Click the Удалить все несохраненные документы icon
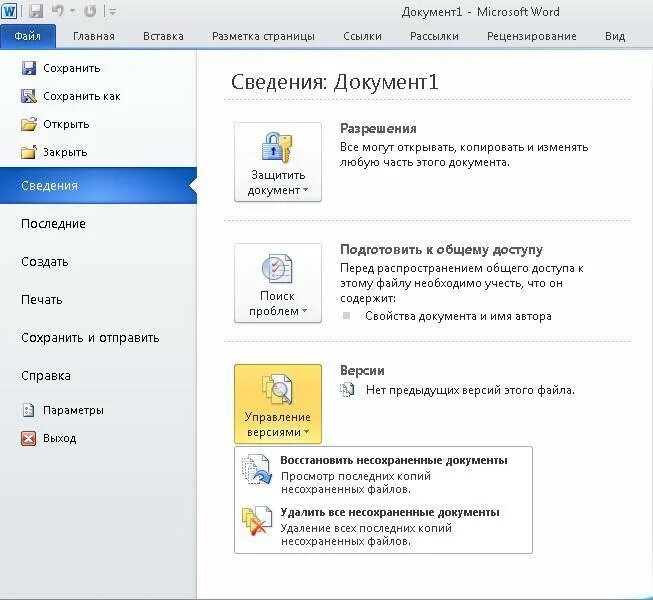653x600 pixels. [257, 521]
